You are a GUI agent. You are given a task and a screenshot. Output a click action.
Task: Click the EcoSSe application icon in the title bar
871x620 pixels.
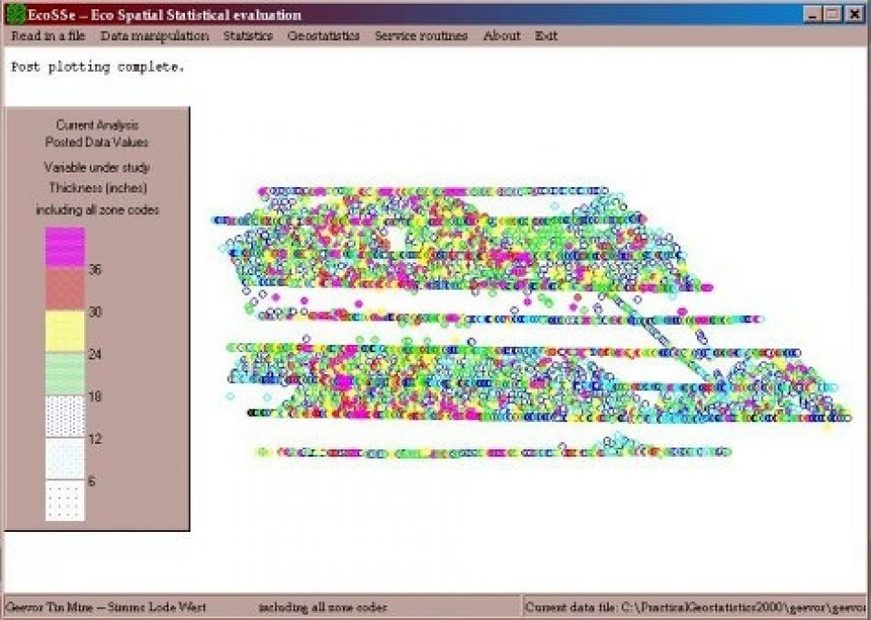[18, 14]
